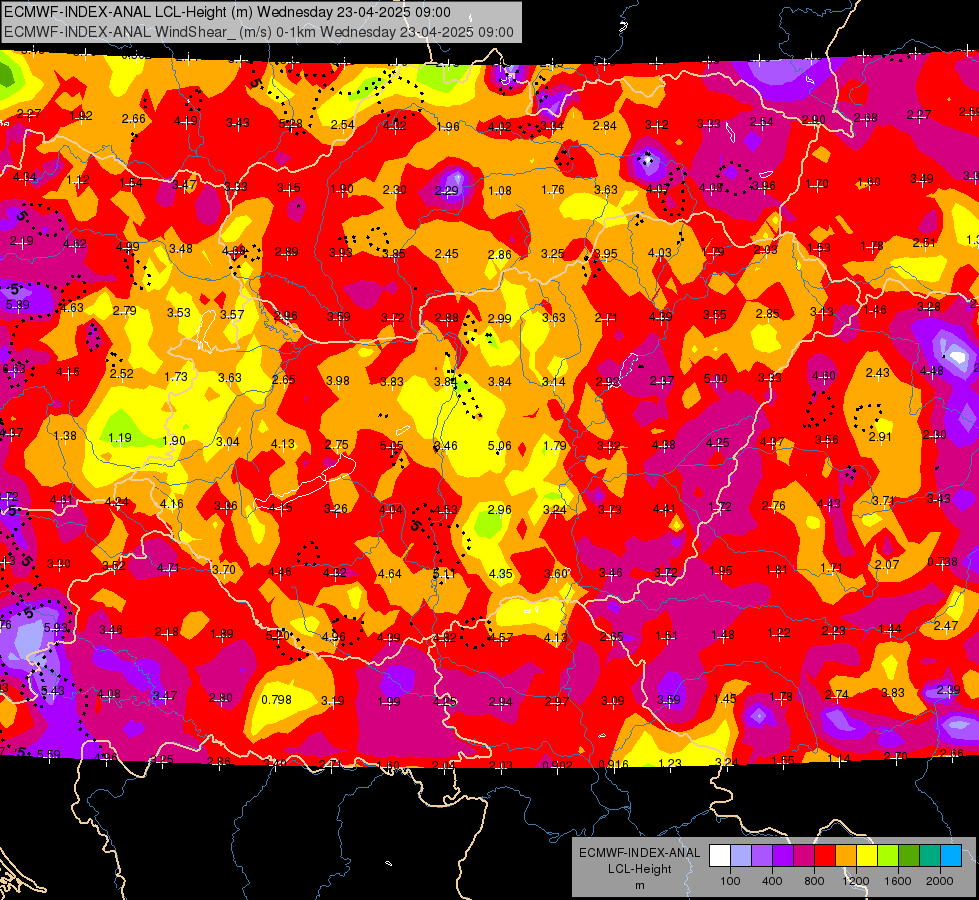Image resolution: width=979 pixels, height=900 pixels.
Task: Click the wind shear value 2.79
Action: point(124,310)
